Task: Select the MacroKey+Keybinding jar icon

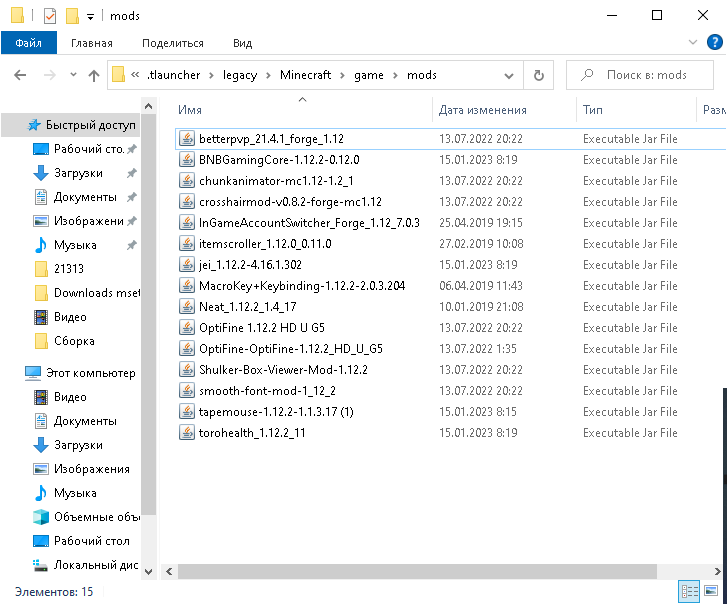Action: click(x=187, y=286)
